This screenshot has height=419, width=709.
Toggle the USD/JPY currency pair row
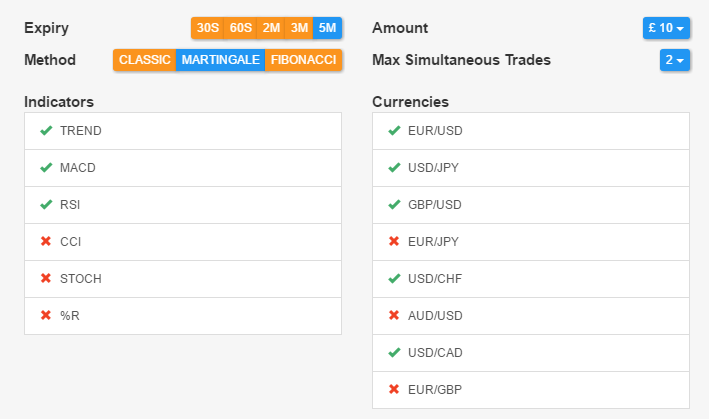(531, 168)
